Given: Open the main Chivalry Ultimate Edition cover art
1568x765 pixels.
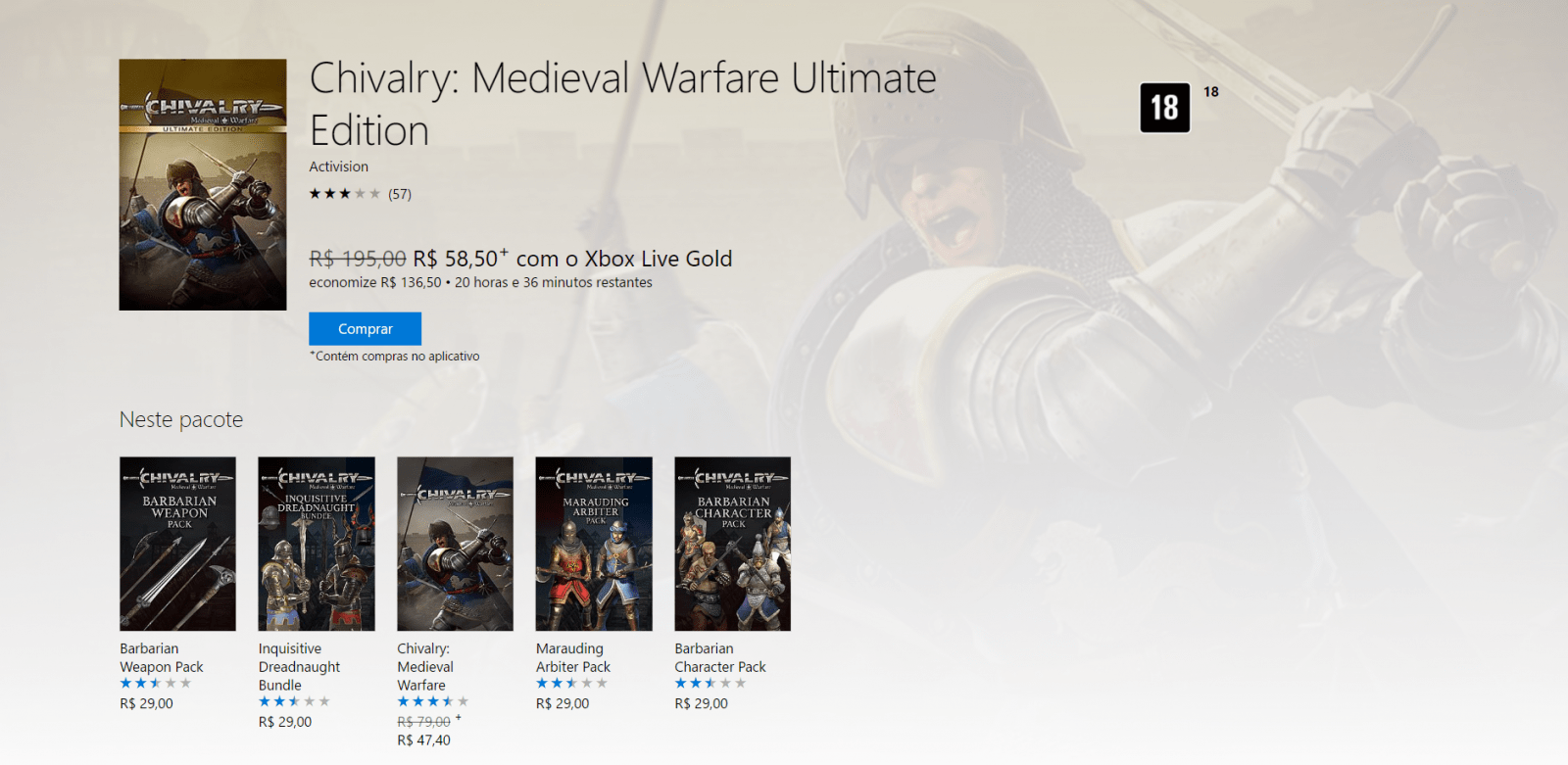Looking at the screenshot, I should tap(203, 184).
